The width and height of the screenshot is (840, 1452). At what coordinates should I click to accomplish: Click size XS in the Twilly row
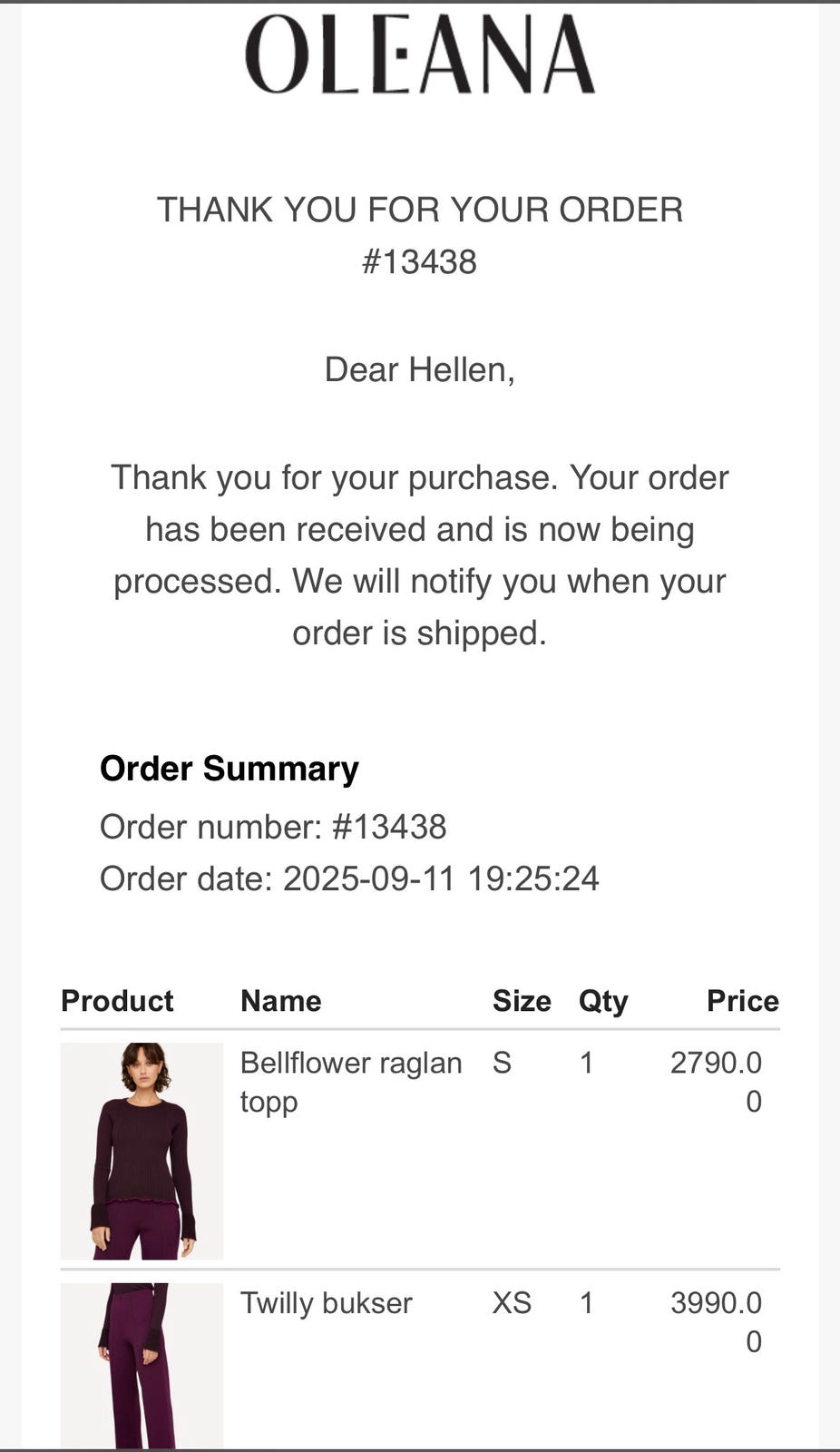pyautogui.click(x=512, y=1303)
